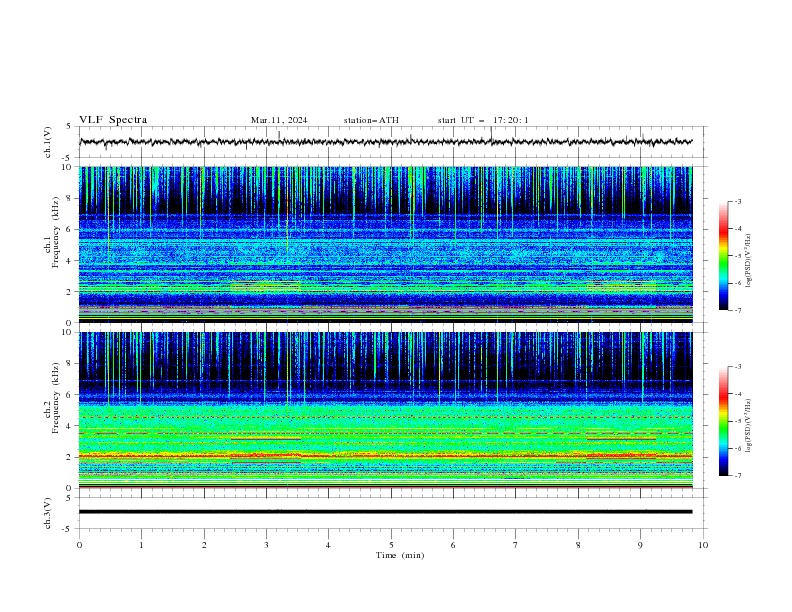Screen dimensions: 792x612
Task: Click ch.2 frequency tick label "2"
Action: 70,457
